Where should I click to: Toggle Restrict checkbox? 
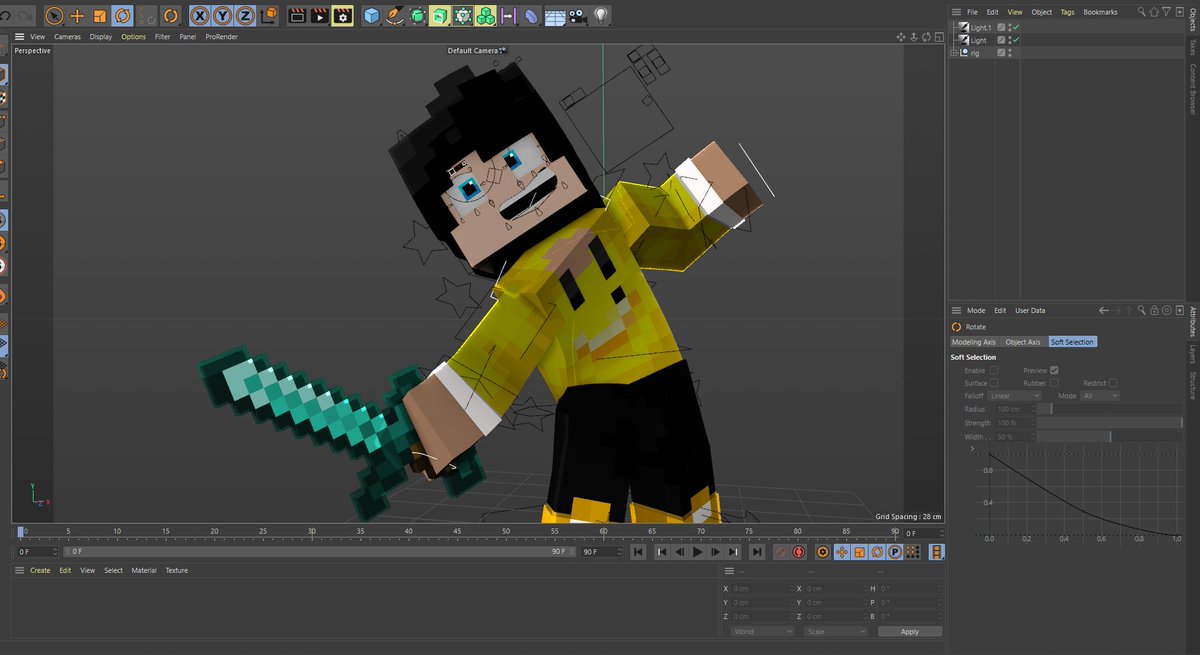coord(1113,383)
